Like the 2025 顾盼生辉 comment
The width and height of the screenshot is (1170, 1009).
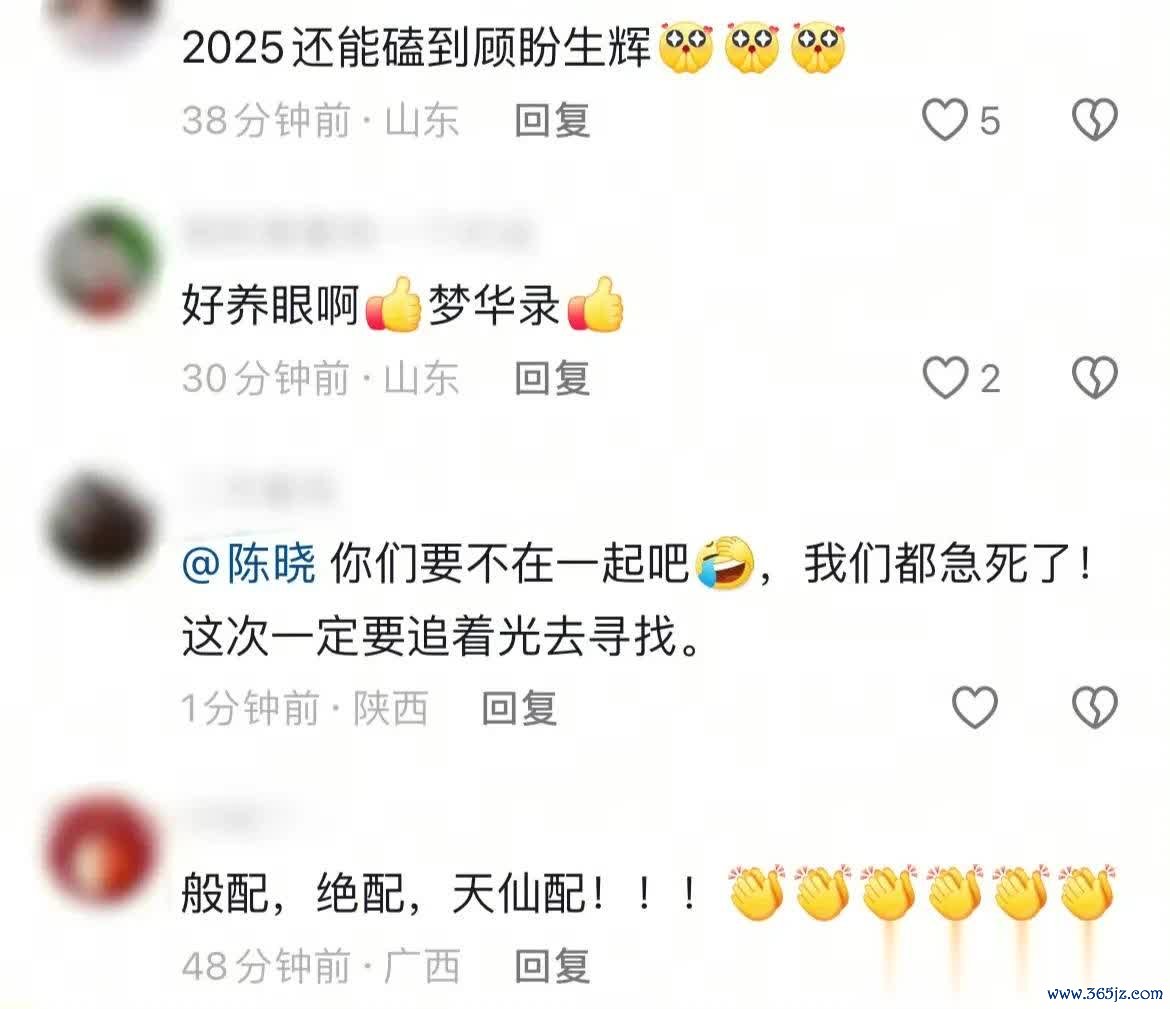tap(944, 120)
